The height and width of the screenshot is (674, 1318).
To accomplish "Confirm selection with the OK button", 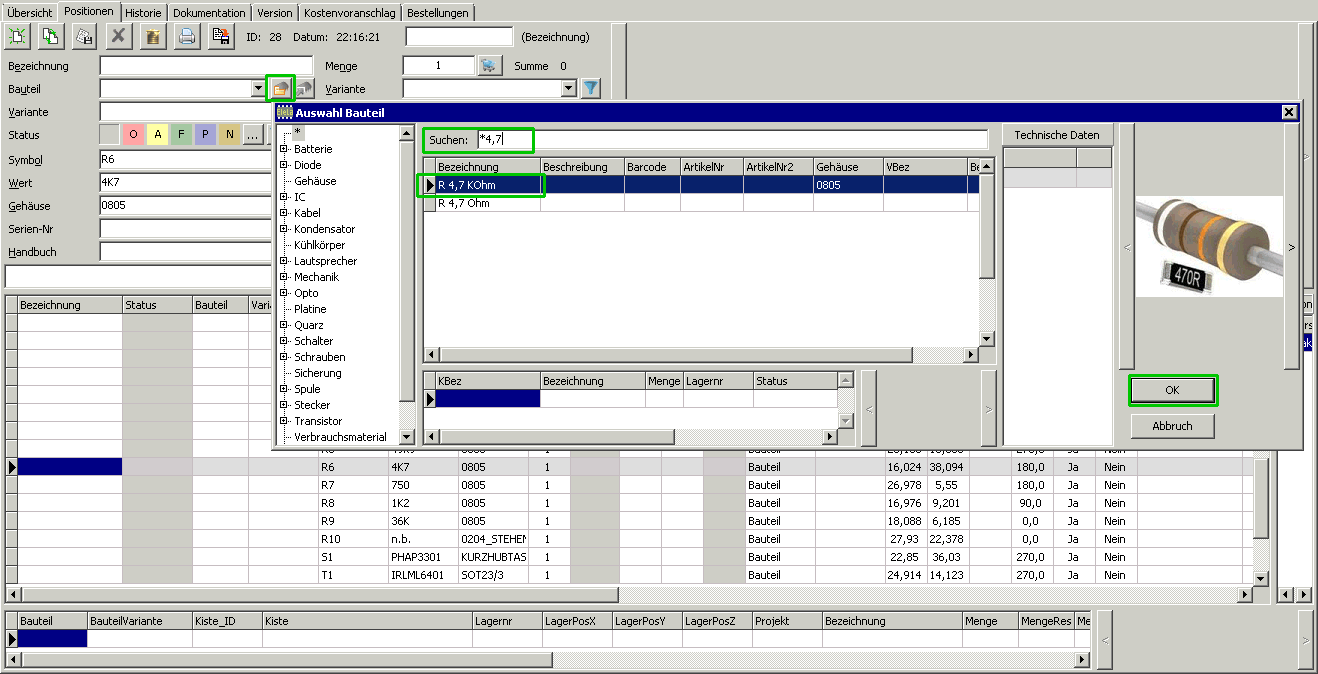I will (x=1172, y=391).
